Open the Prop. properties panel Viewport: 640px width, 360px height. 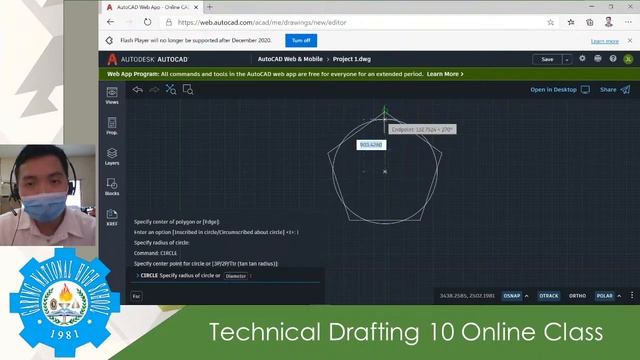pyautogui.click(x=112, y=126)
